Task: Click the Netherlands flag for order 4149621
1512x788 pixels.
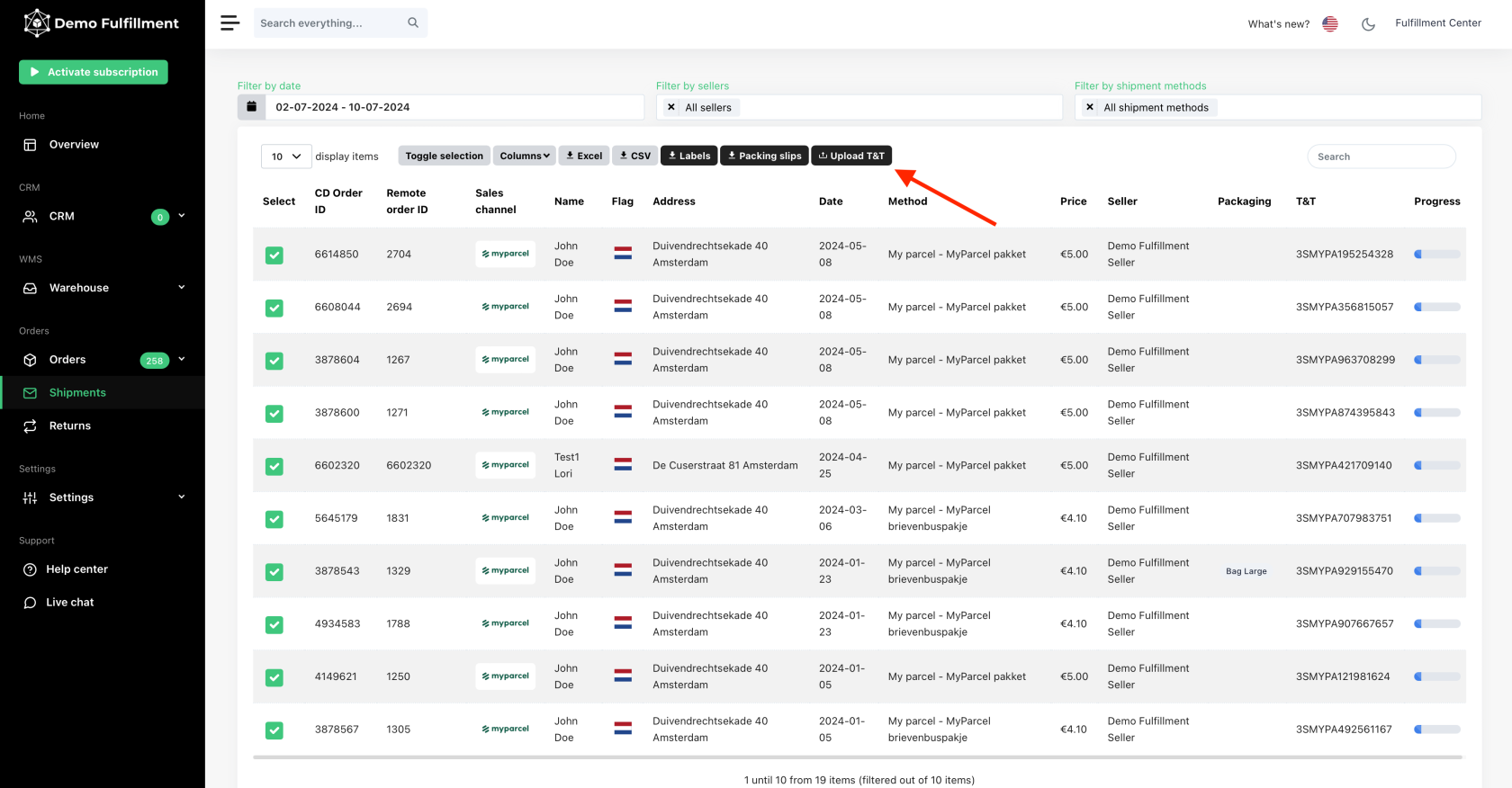Action: [x=623, y=676]
